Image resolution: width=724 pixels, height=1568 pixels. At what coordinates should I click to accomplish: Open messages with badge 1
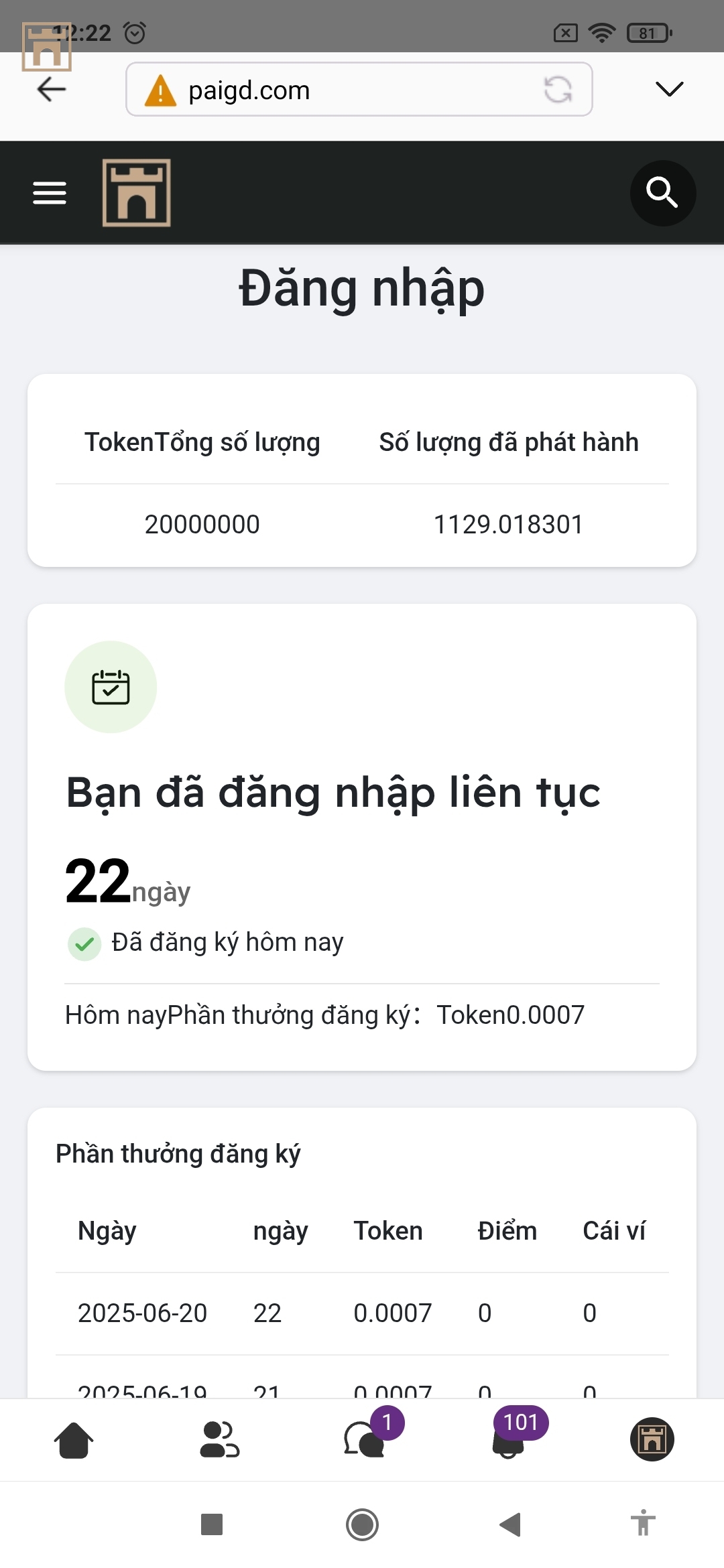[365, 1439]
